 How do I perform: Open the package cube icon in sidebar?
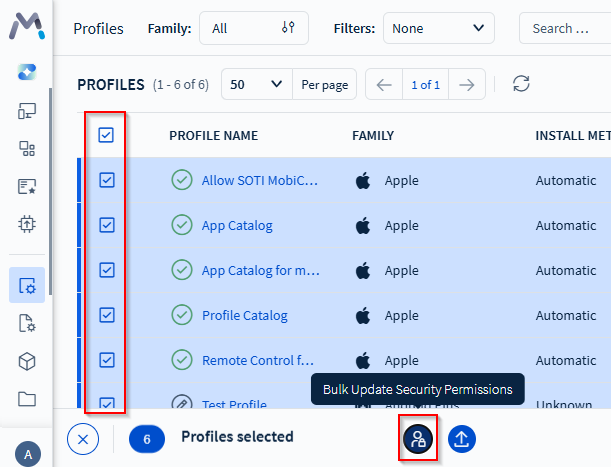point(27,360)
